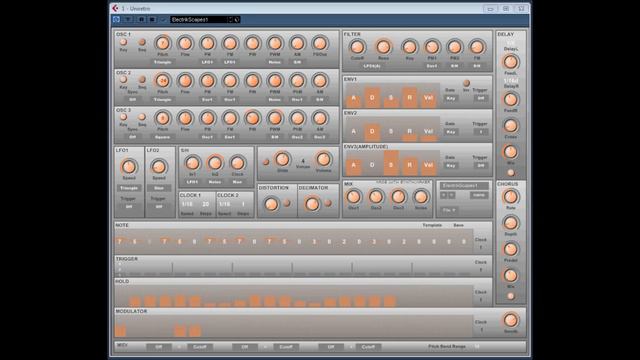Image resolution: width=640 pixels, height=360 pixels.
Task: Open LFO1 Triangle waveform dropdown
Action: tap(129, 188)
